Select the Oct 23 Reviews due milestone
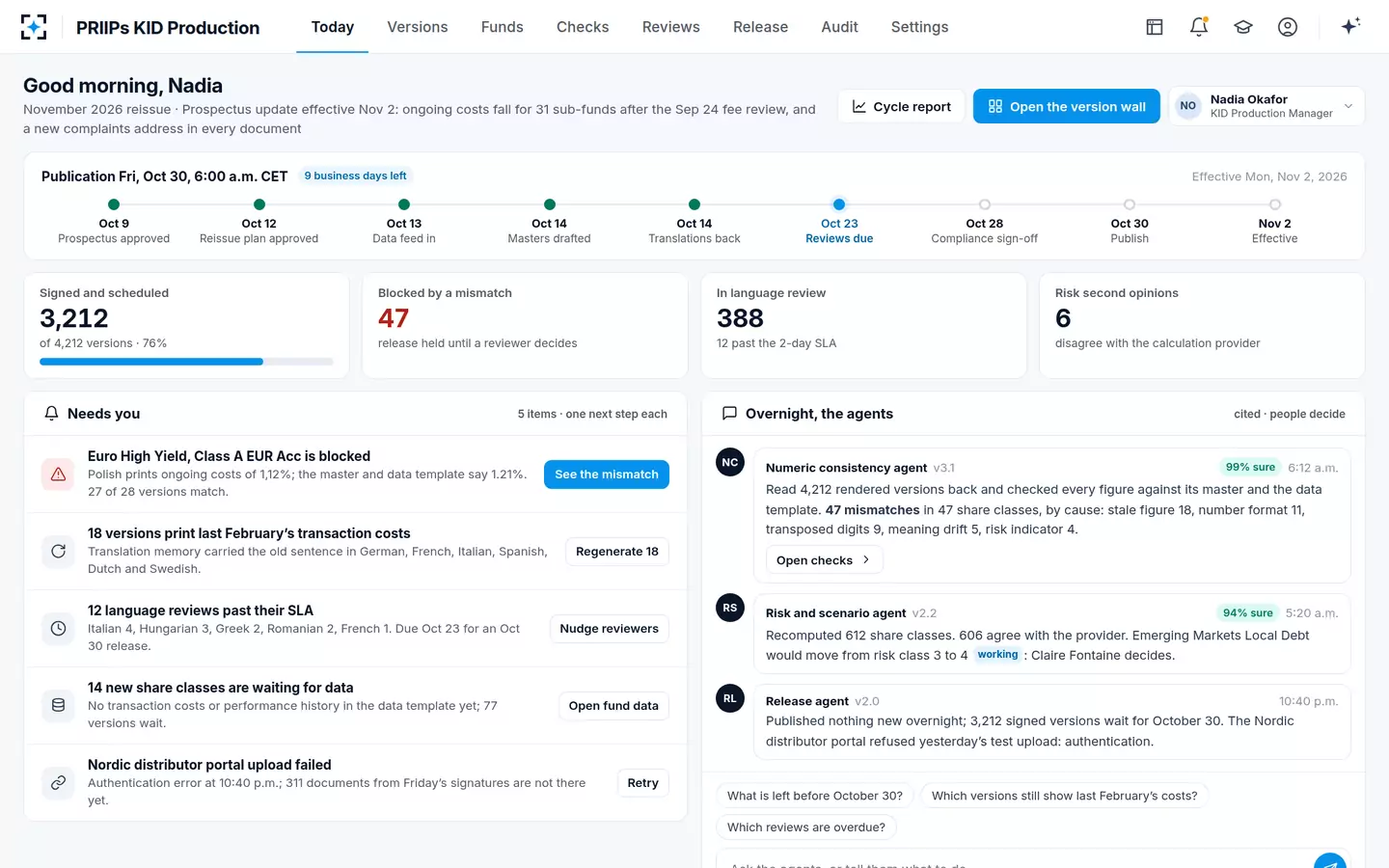 tap(839, 223)
